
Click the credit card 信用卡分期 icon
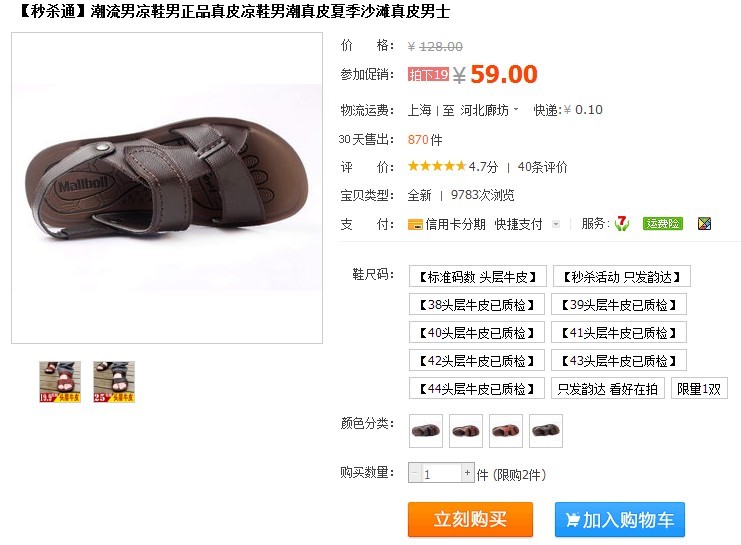point(415,225)
